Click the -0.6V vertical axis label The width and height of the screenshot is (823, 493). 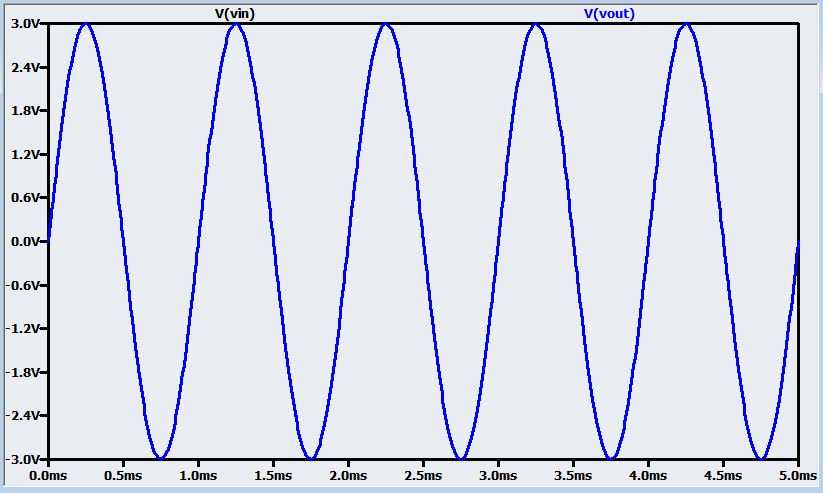point(23,286)
